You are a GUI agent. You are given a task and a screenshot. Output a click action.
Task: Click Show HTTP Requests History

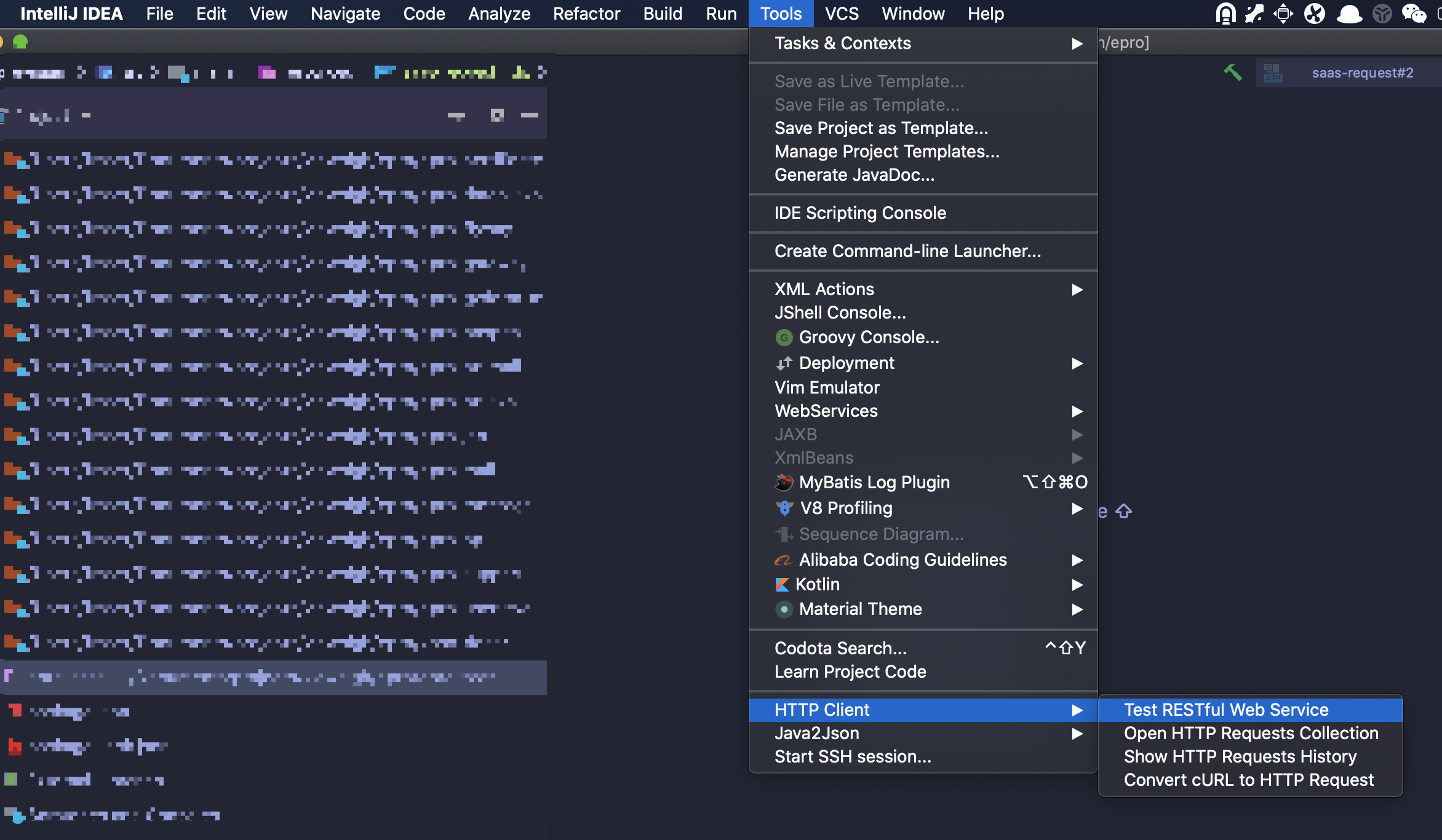tap(1240, 757)
